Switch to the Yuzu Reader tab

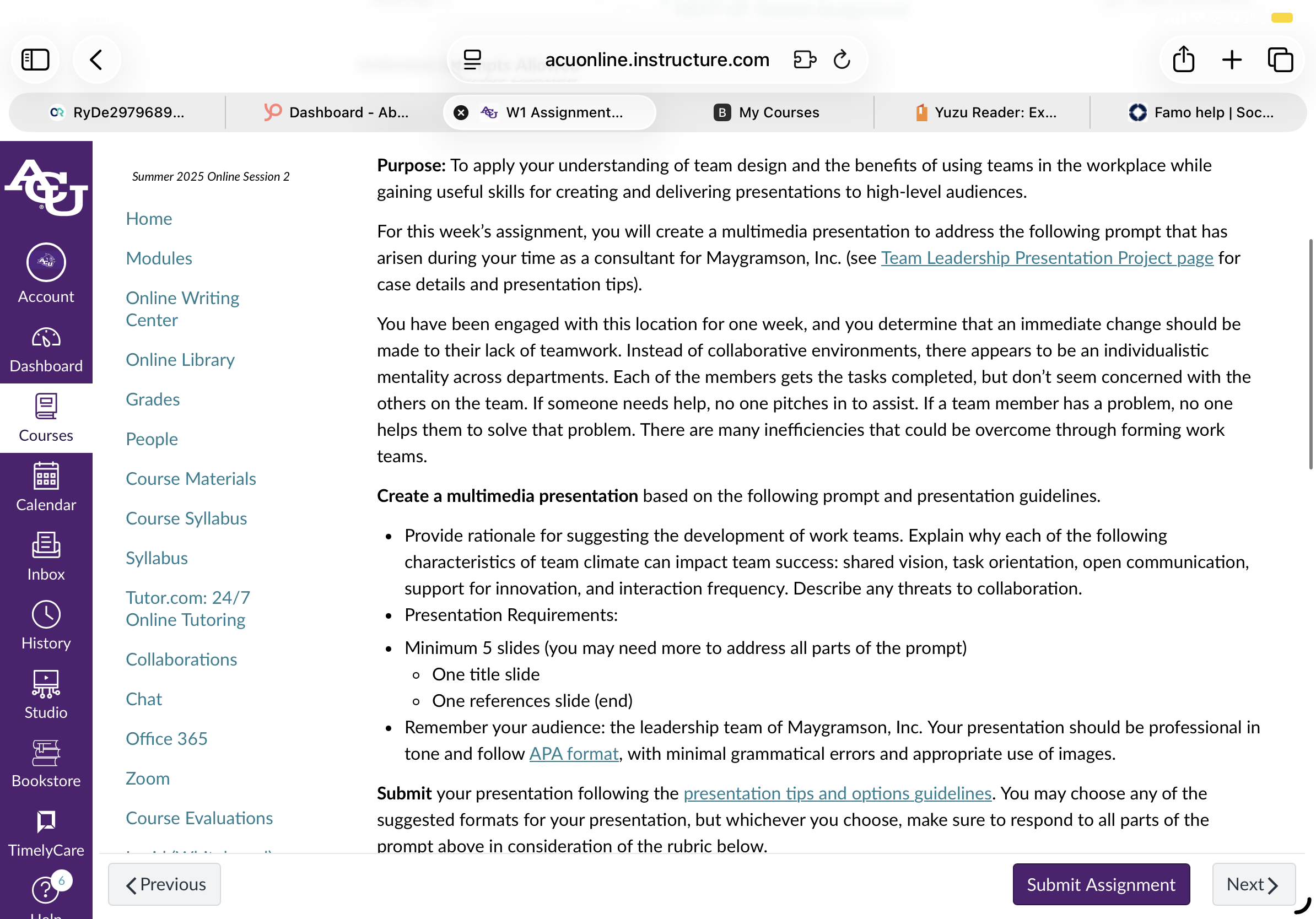(x=986, y=112)
